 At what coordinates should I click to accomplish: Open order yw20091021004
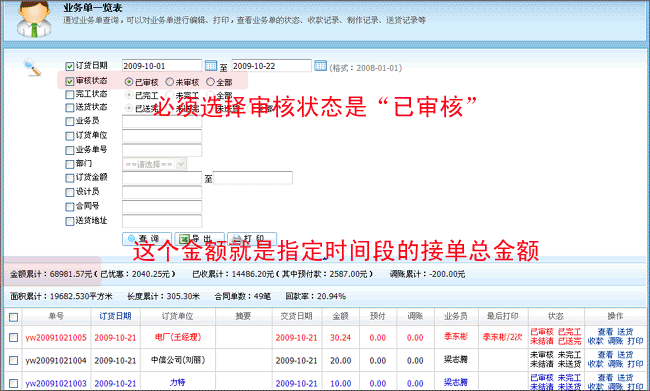pyautogui.click(x=56, y=360)
